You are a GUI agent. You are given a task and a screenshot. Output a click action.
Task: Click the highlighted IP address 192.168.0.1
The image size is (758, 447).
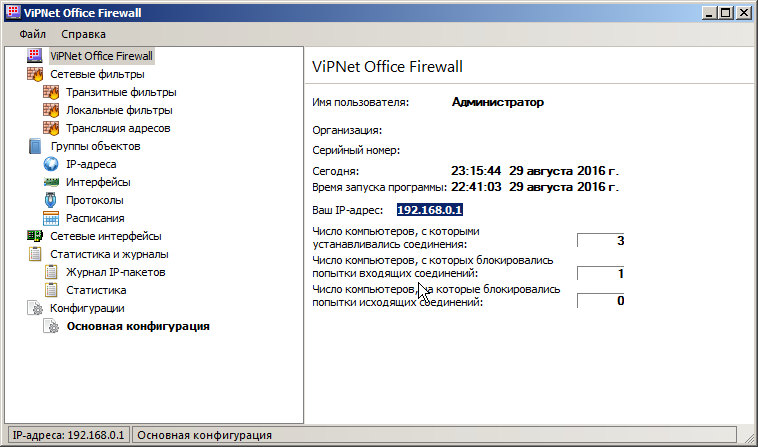pos(430,210)
